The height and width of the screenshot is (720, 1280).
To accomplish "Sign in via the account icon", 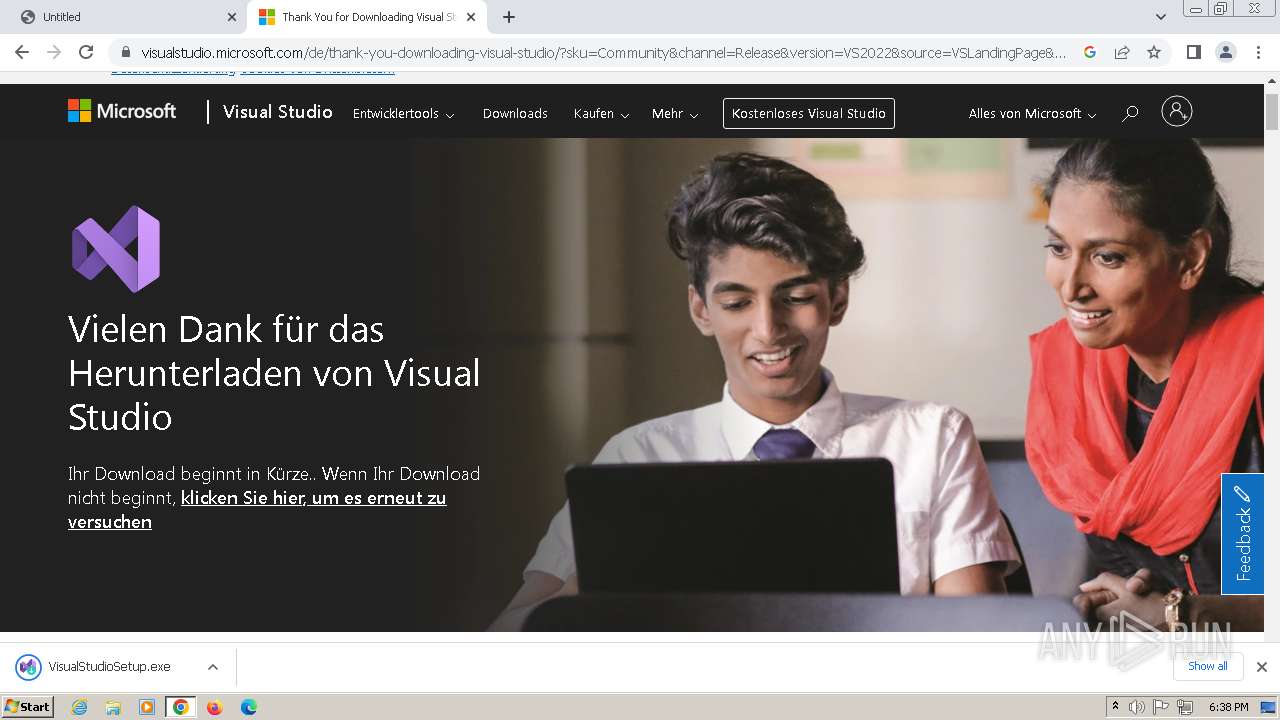I will (1177, 111).
